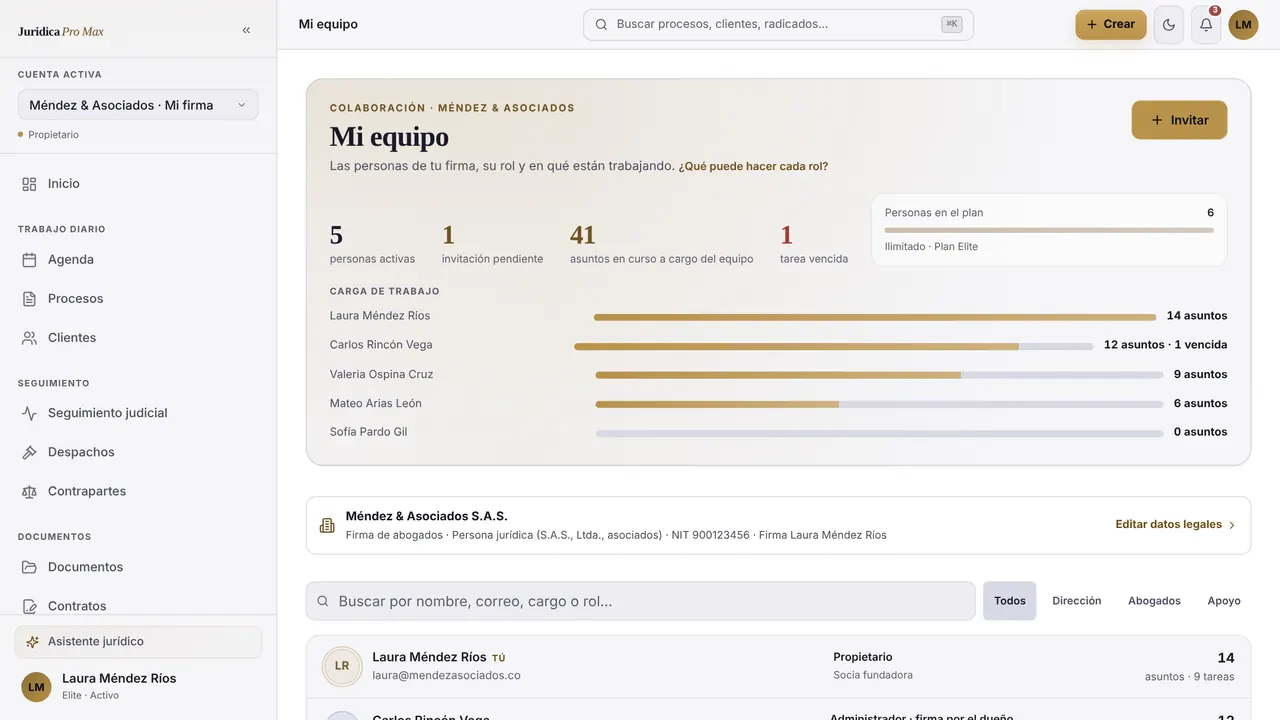Click the Clientes people icon
This screenshot has width=1280, height=720.
pos(29,338)
